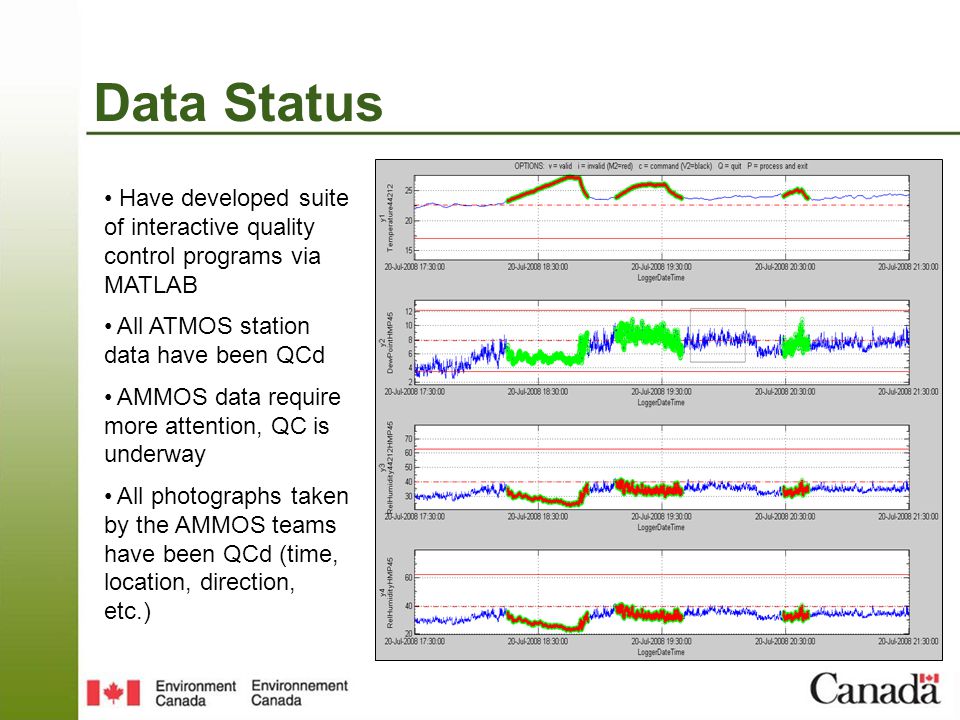The height and width of the screenshot is (720, 960).
Task: Click the "20-Jul-2008 17:30:00" tick of bottom plot
Action: pyautogui.click(x=414, y=642)
